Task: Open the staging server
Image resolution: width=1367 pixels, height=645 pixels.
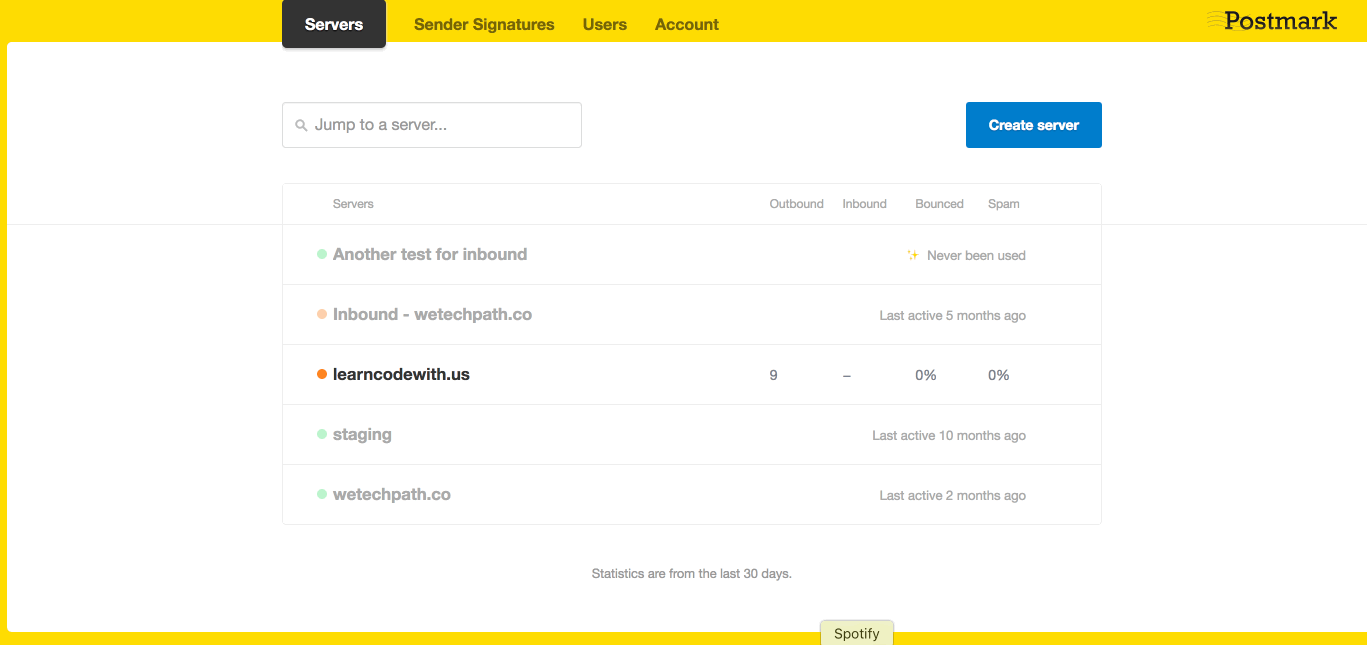Action: [x=362, y=435]
